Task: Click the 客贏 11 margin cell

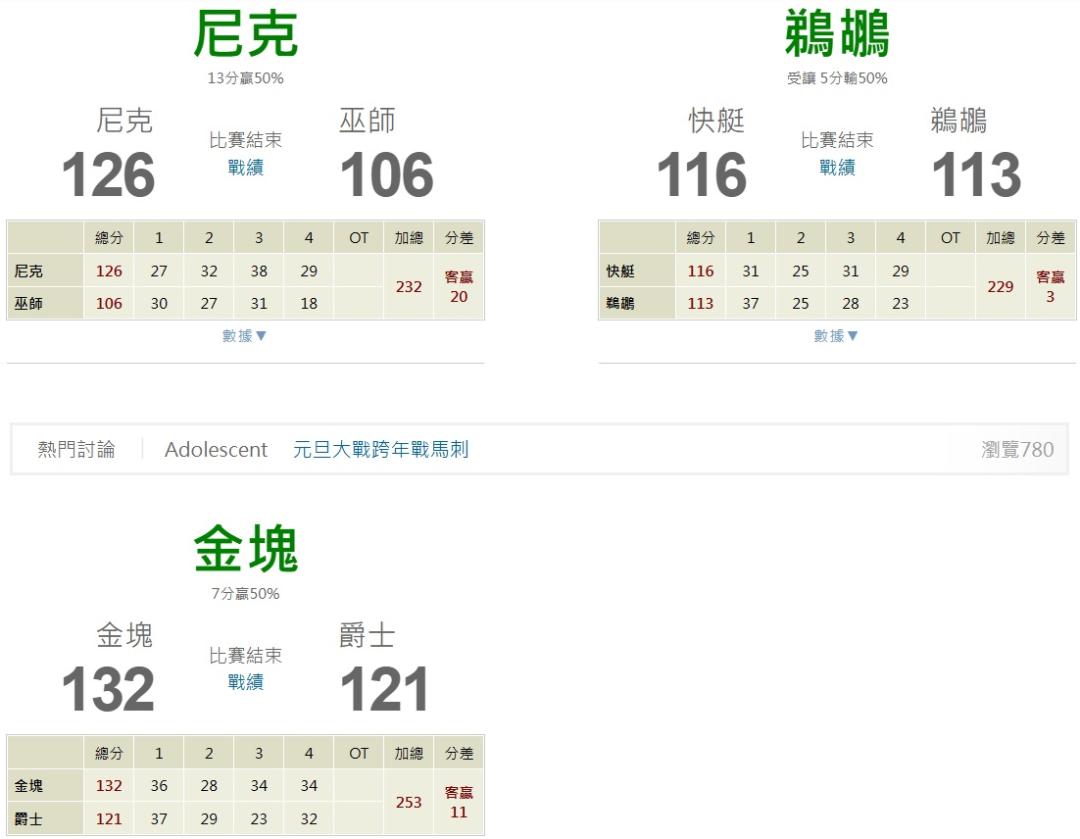Action: pos(459,802)
